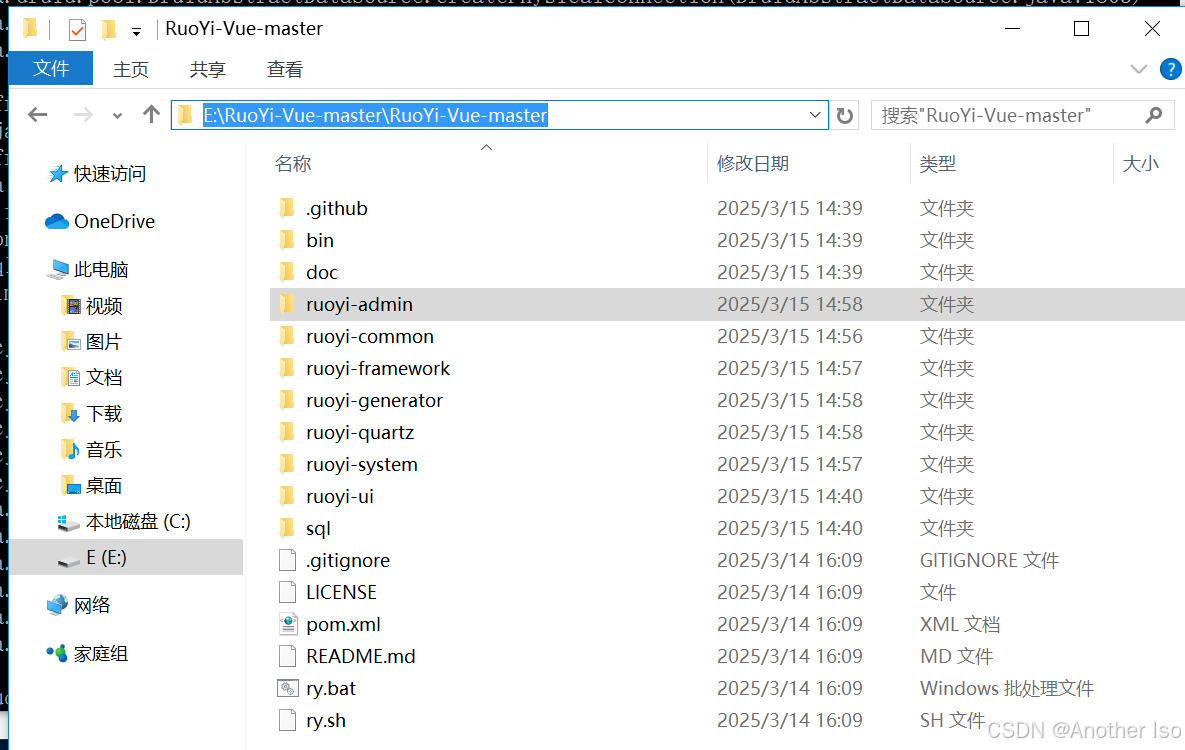The image size is (1185, 750).
Task: Open the Quick Access toolbar customize dropdown
Action: pyautogui.click(x=136, y=31)
